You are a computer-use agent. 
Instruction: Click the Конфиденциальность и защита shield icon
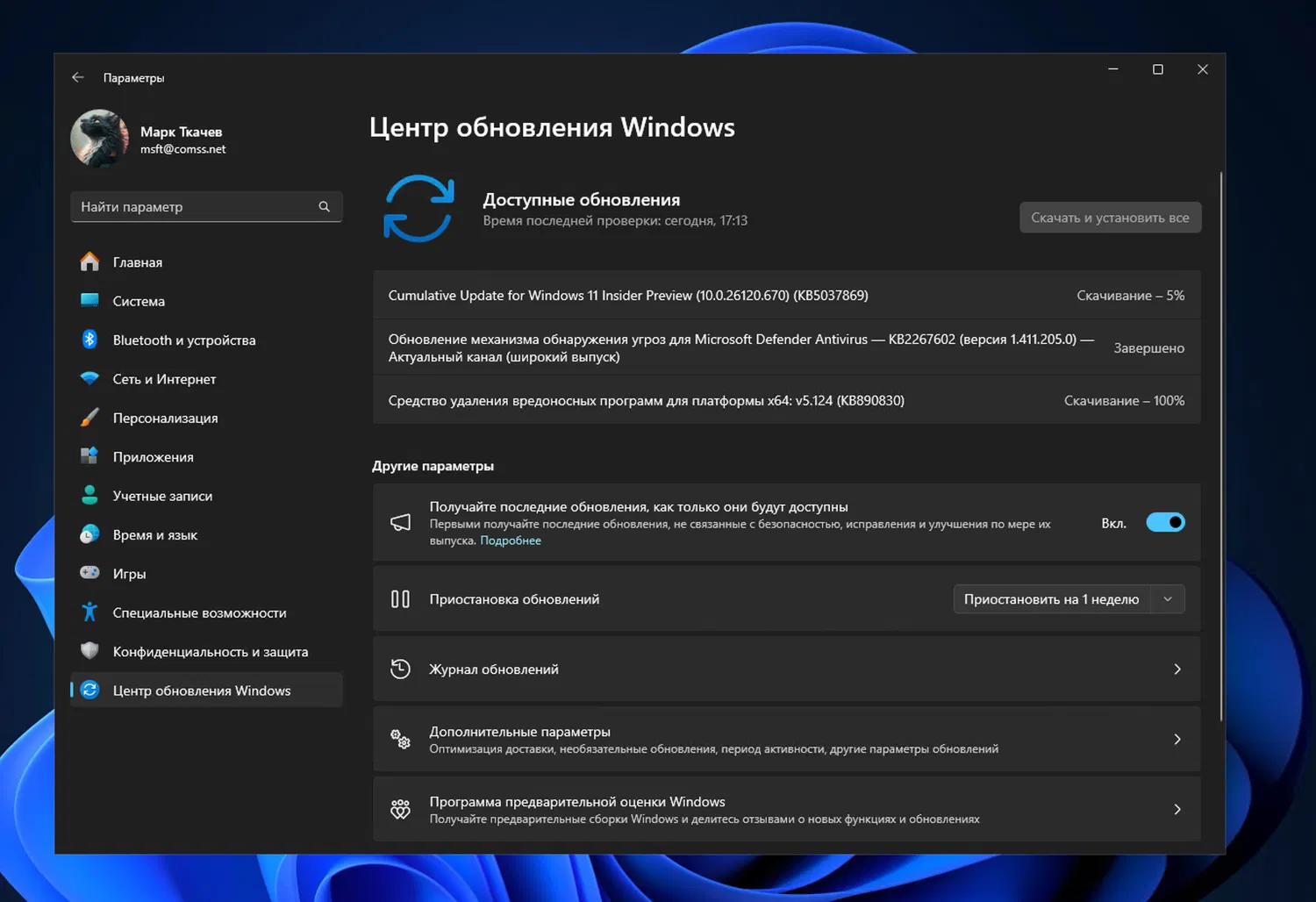89,651
